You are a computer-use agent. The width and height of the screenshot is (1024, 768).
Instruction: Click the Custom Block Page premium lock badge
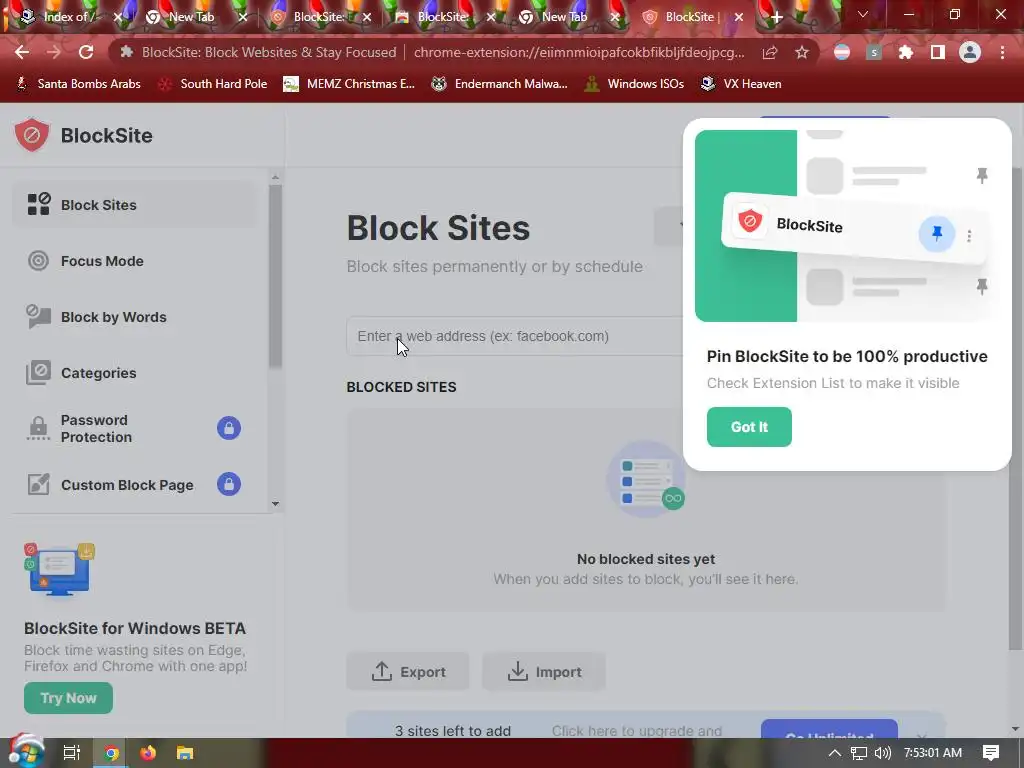[229, 485]
